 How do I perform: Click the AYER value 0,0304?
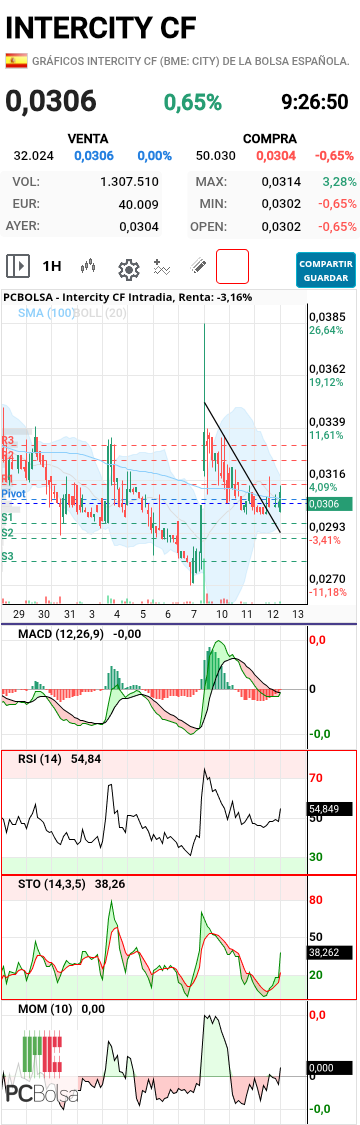pyautogui.click(x=139, y=227)
